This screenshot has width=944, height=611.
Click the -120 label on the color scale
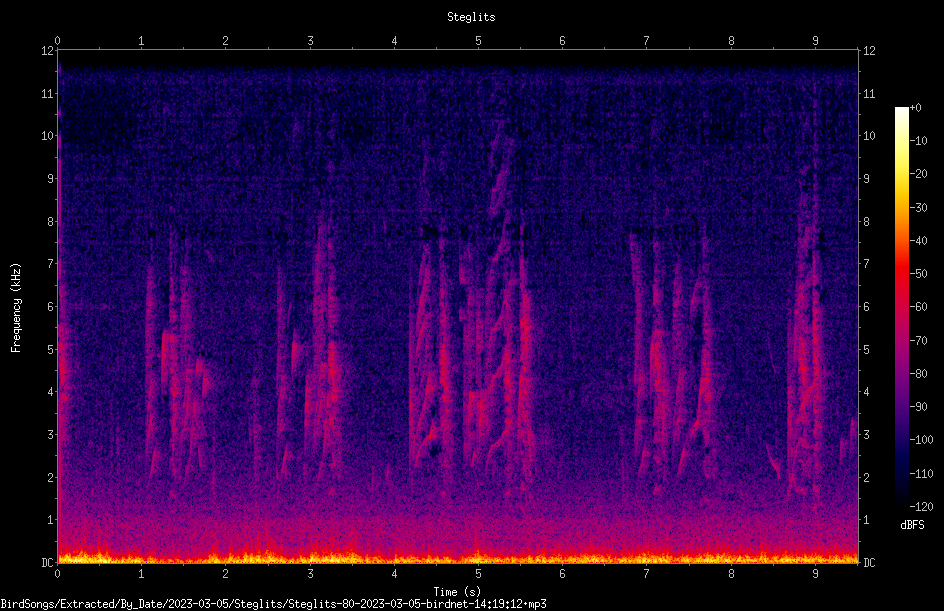point(921,506)
